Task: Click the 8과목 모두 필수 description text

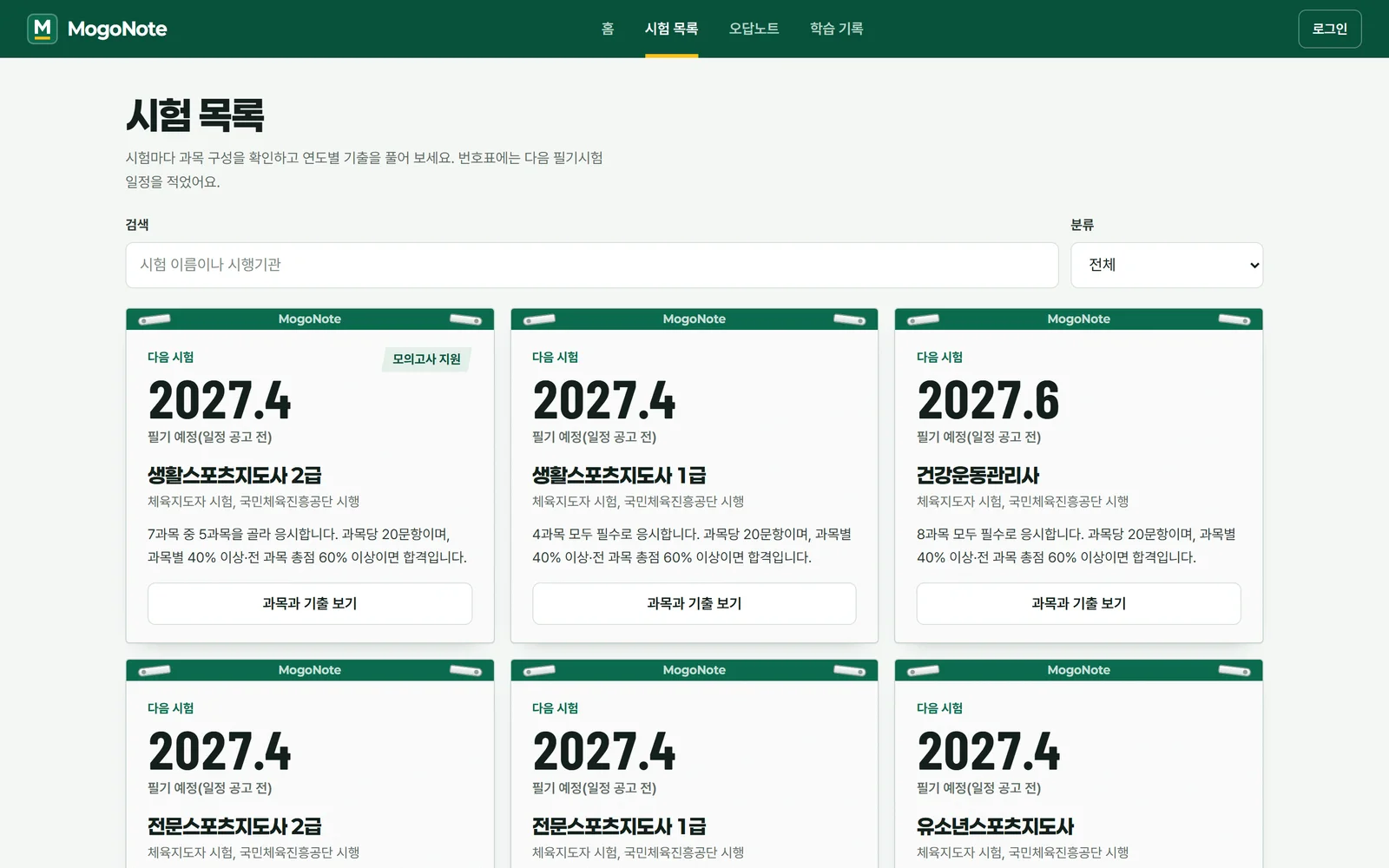Action: (1076, 546)
